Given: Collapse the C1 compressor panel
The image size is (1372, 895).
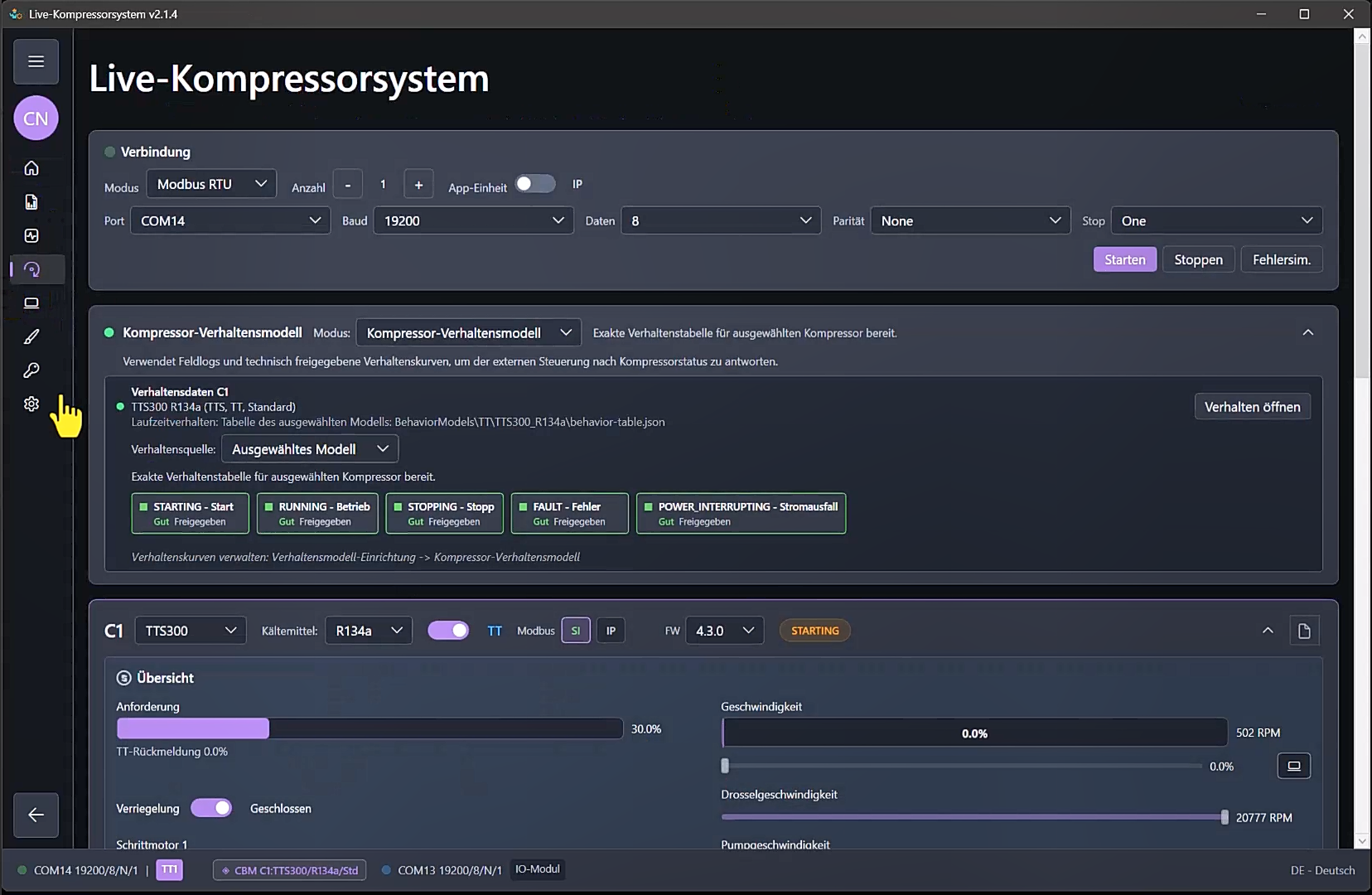Looking at the screenshot, I should click(x=1268, y=631).
